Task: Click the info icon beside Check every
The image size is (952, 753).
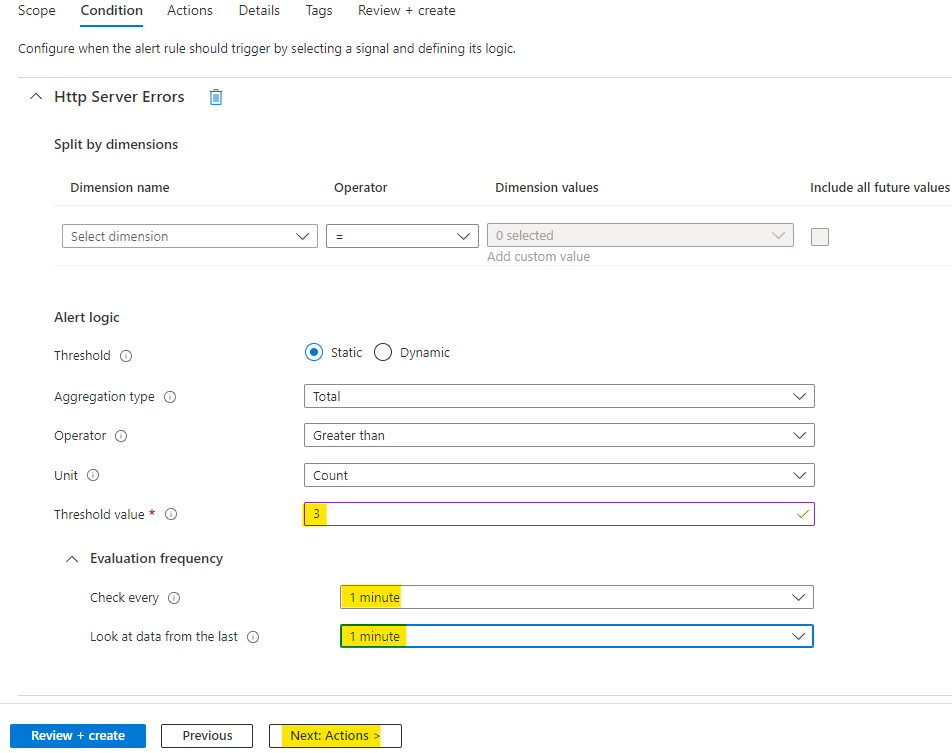Action: pyautogui.click(x=174, y=598)
